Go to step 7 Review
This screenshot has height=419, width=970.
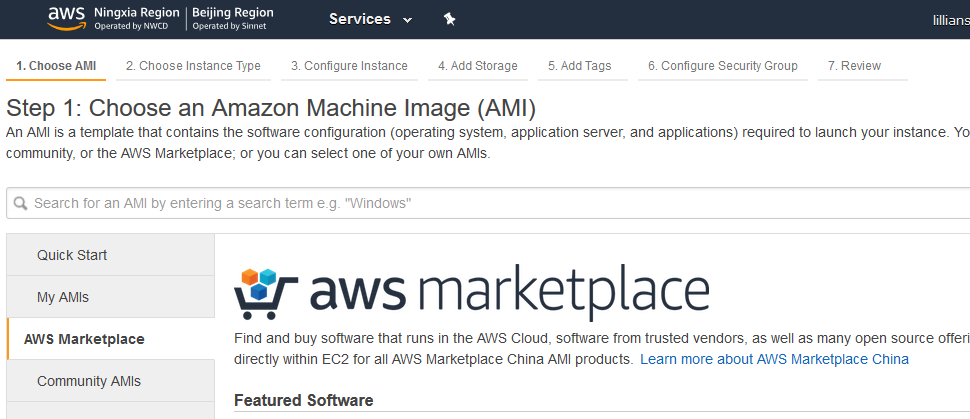(862, 66)
